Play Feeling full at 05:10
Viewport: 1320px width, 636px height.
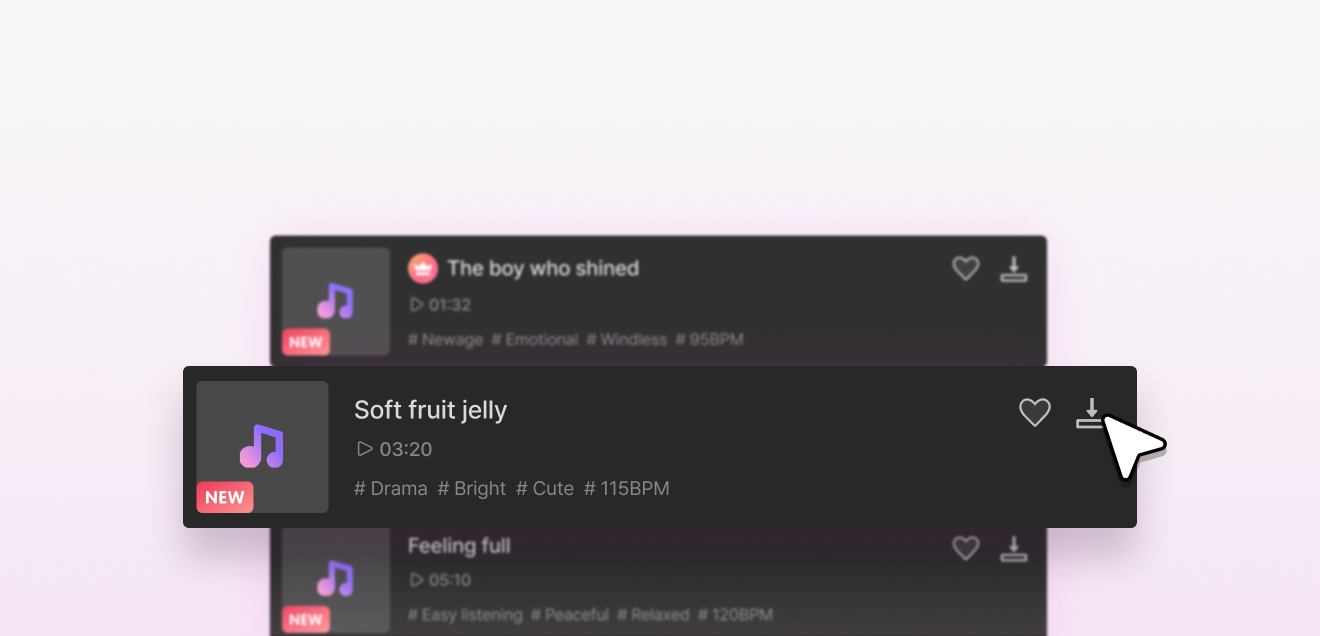pyautogui.click(x=417, y=580)
